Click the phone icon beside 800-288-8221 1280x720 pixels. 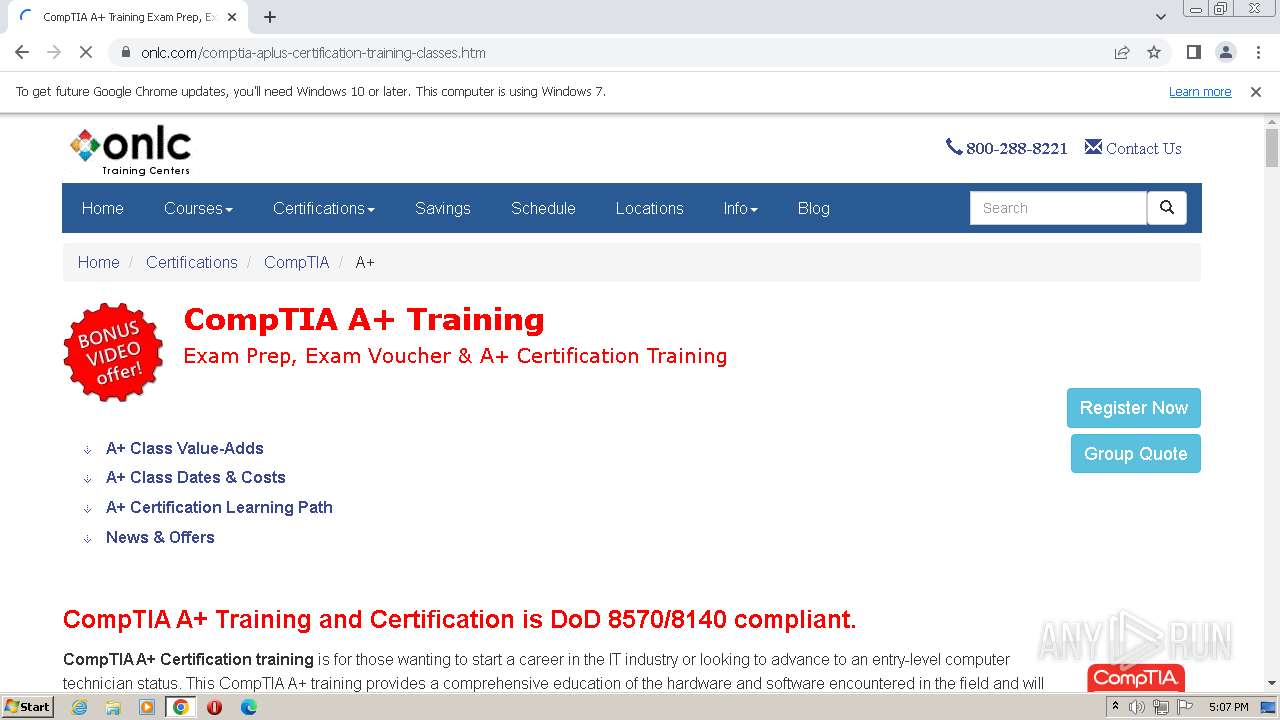coord(954,147)
